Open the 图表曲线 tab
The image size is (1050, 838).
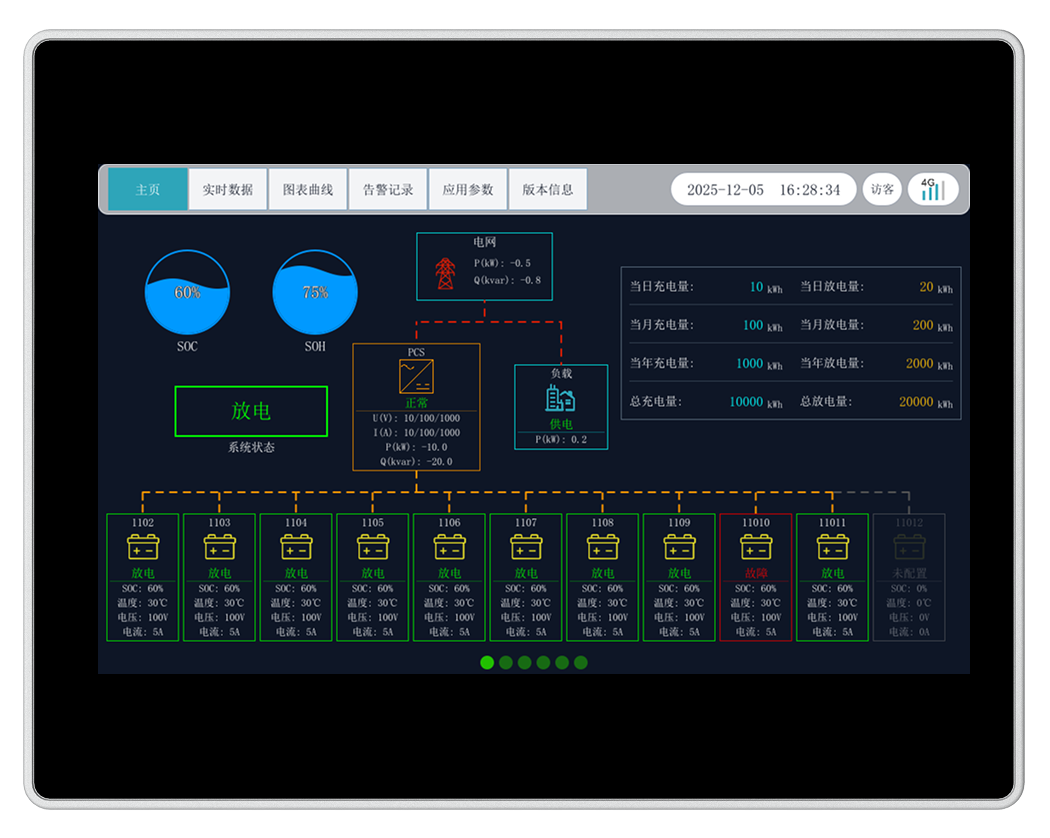(308, 190)
